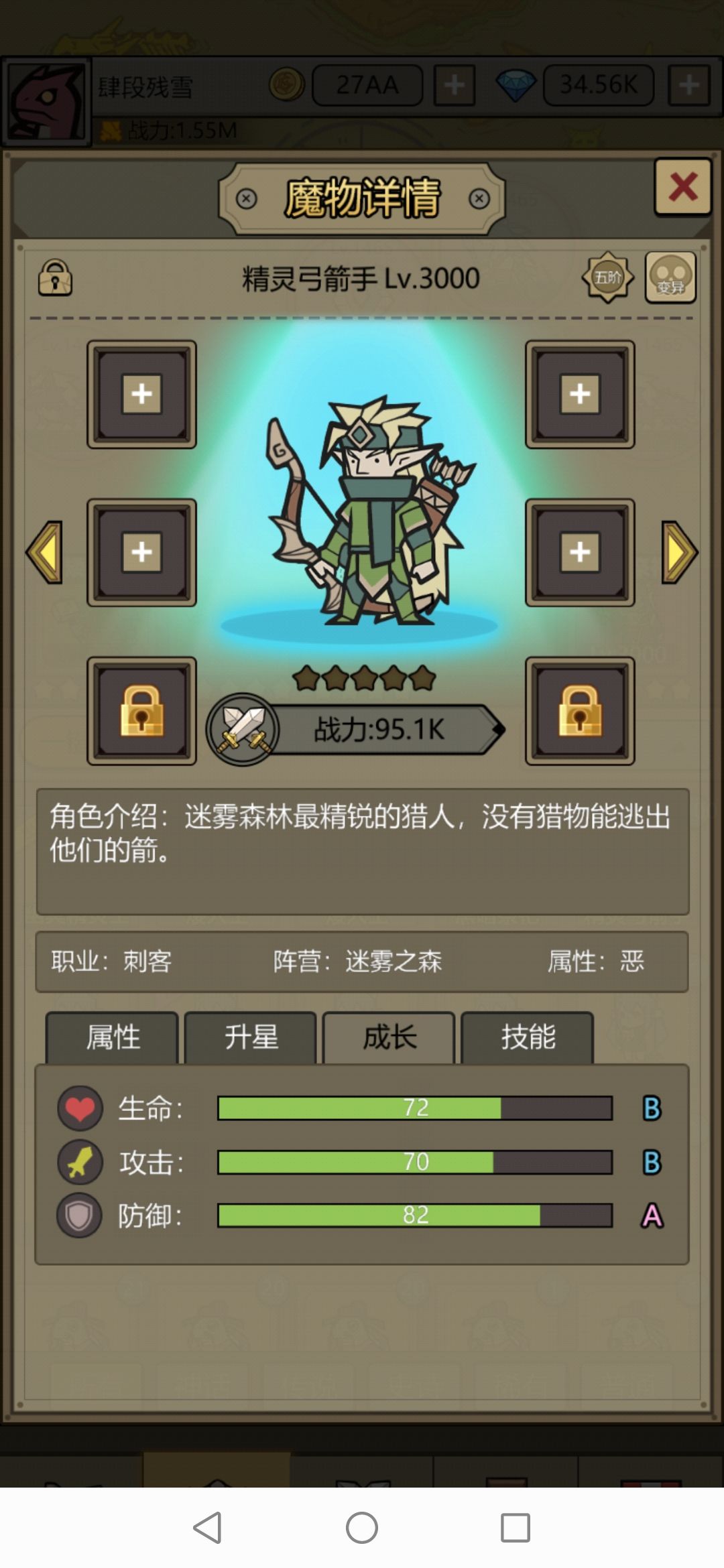This screenshot has width=724, height=1568.
Task: Open the 技能 tab
Action: [528, 1037]
